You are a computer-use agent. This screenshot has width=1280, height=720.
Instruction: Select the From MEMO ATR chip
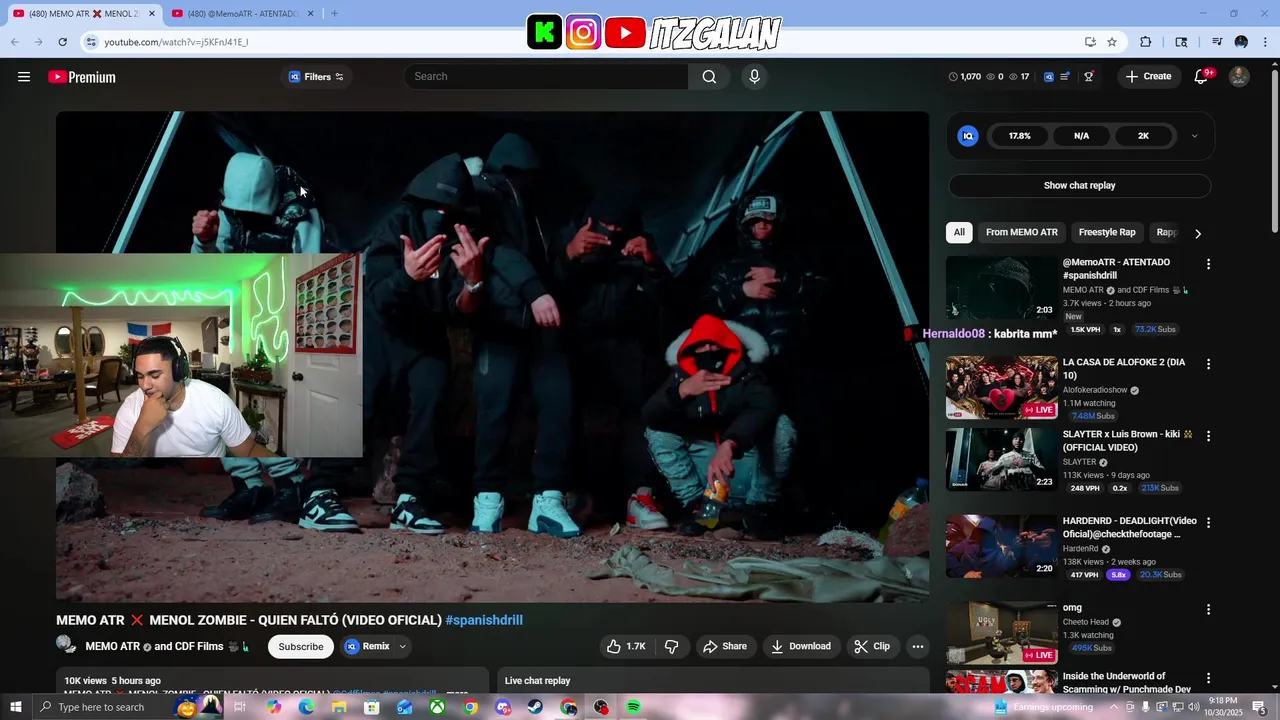[1021, 232]
